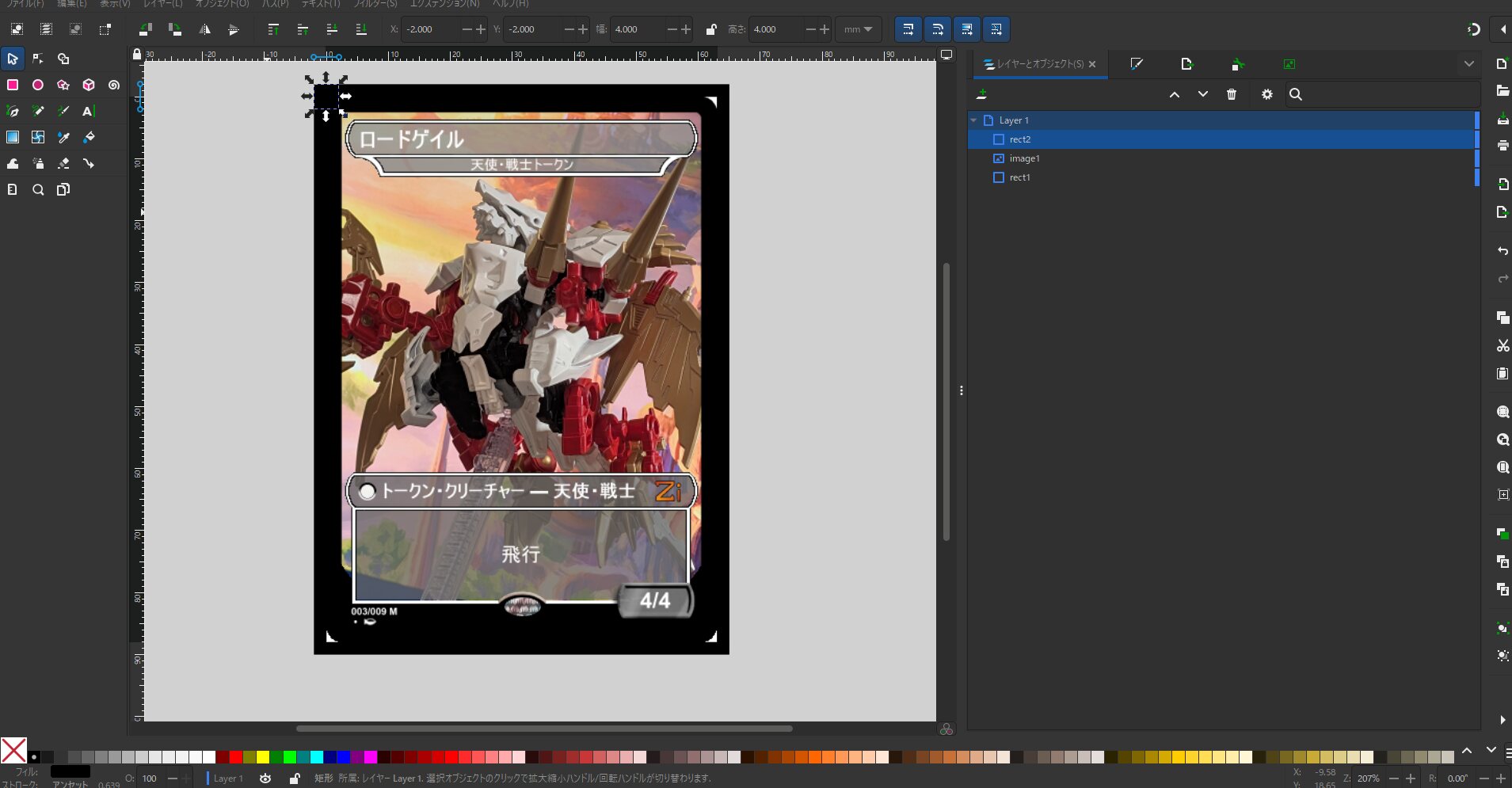The image size is (1512, 788).
Task: Open the mm units dropdown
Action: (858, 29)
